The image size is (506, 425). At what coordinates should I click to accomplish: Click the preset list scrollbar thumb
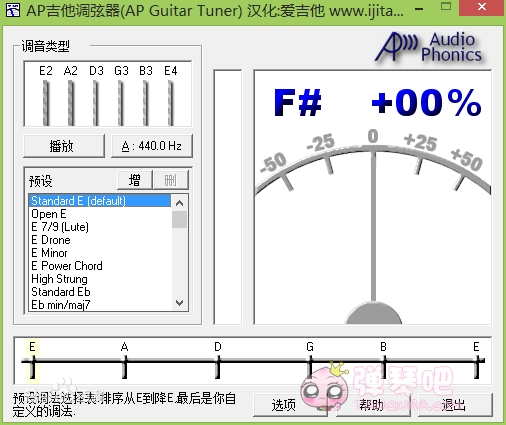click(179, 220)
